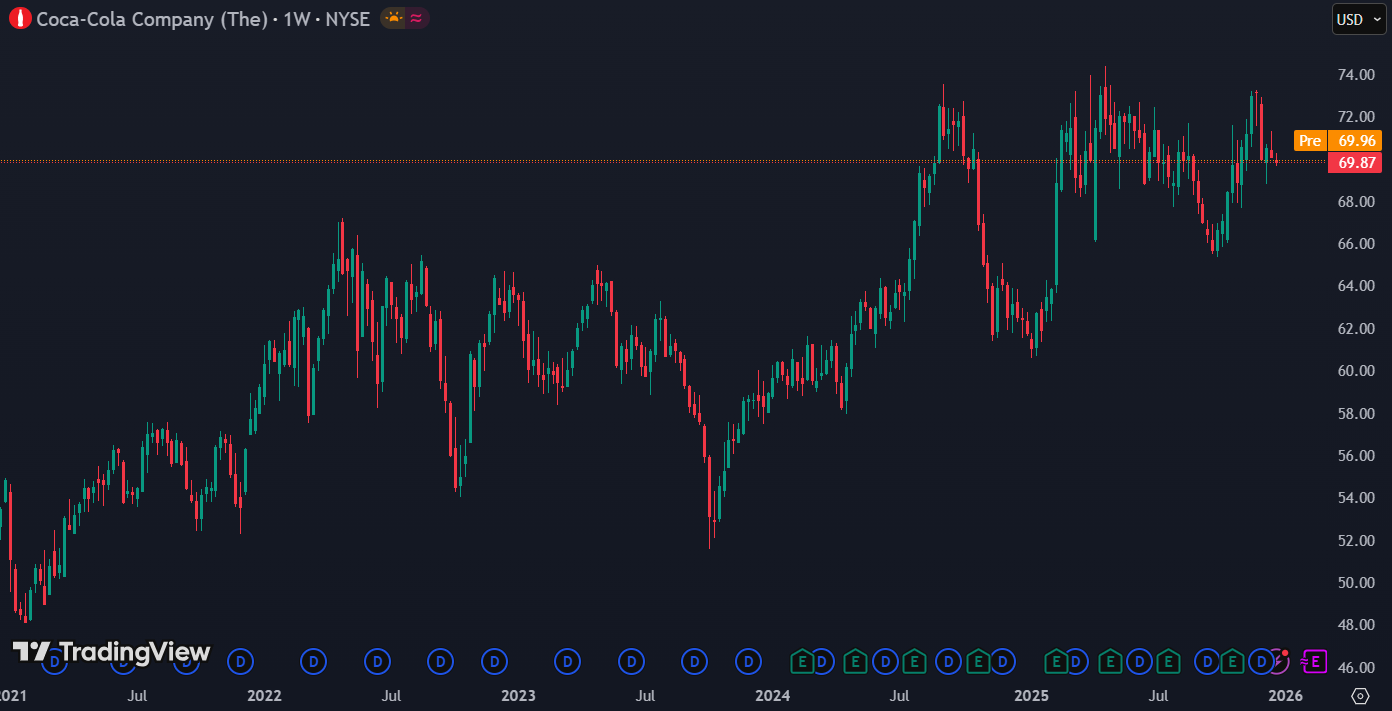Image resolution: width=1392 pixels, height=711 pixels.
Task: Click the dividend D marker nearest the 2022 label
Action: (x=239, y=661)
